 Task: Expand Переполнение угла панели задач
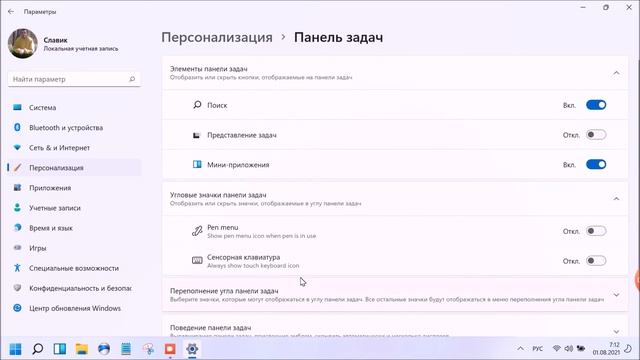coord(616,295)
